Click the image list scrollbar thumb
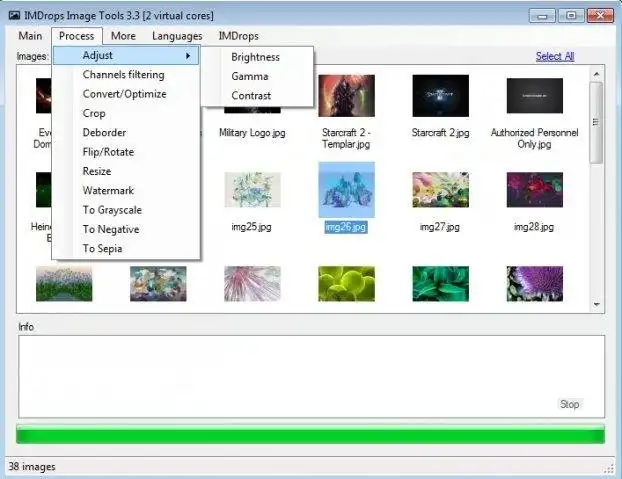 coord(596,122)
